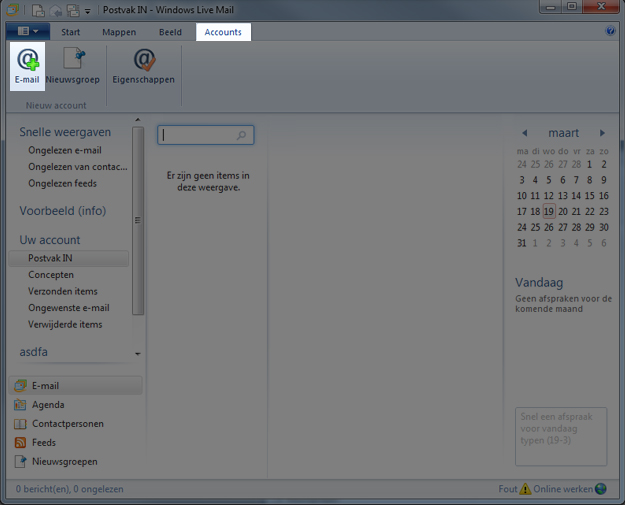Go to previous month in calendar

tap(525, 133)
